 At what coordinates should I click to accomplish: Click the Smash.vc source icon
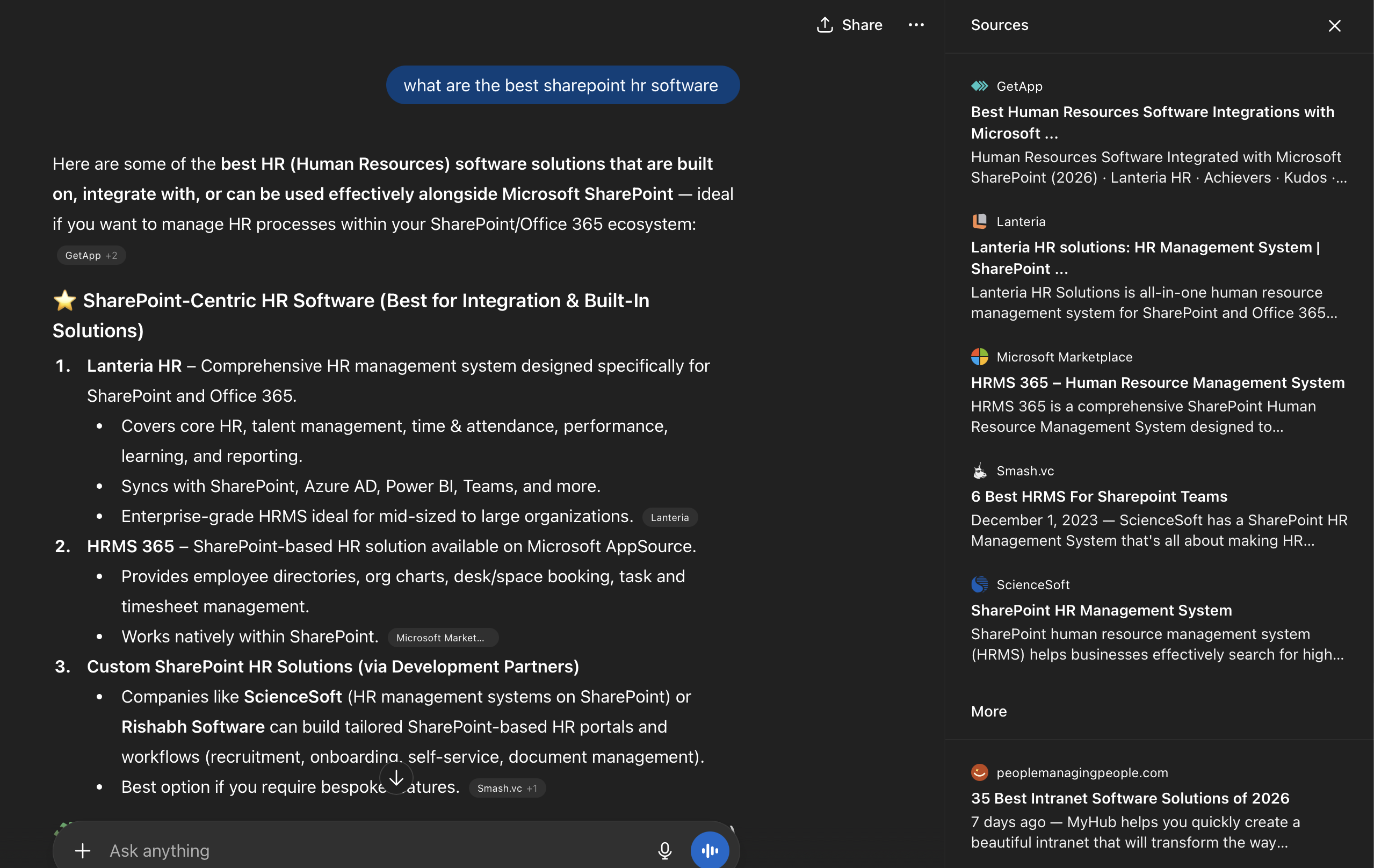tap(980, 470)
